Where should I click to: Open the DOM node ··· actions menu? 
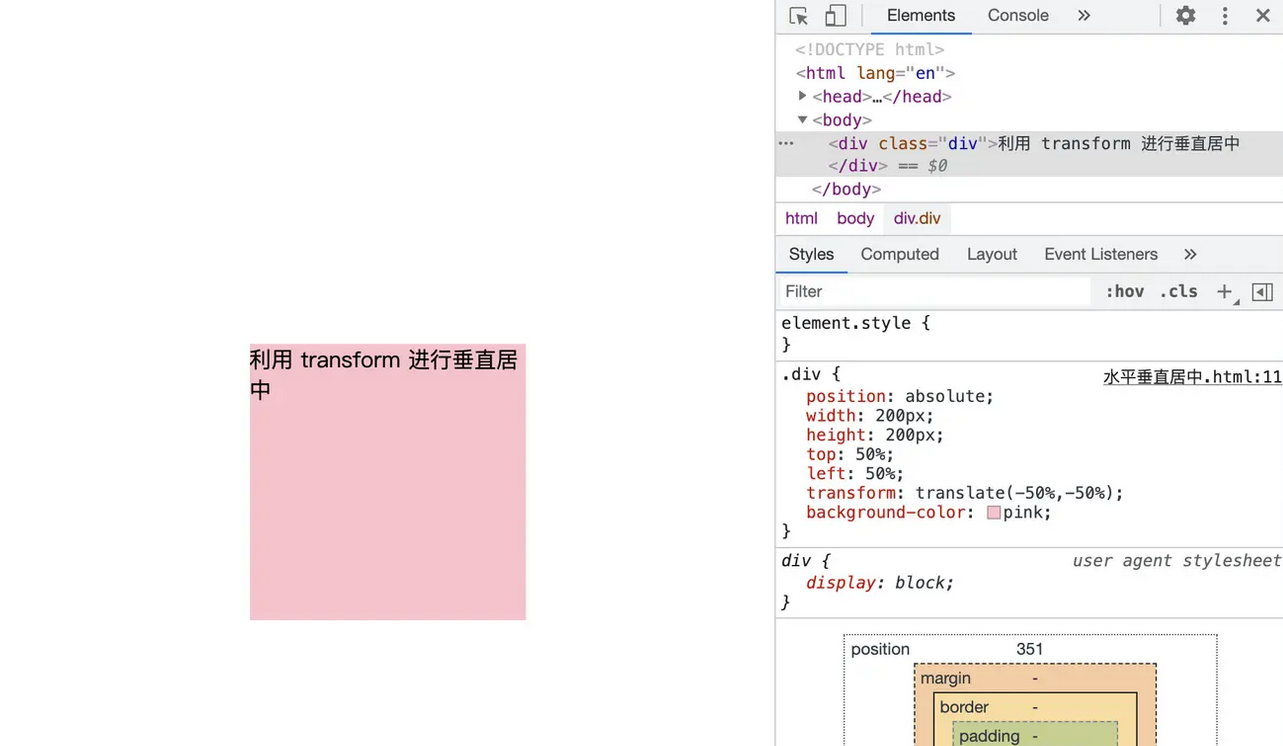pos(786,143)
